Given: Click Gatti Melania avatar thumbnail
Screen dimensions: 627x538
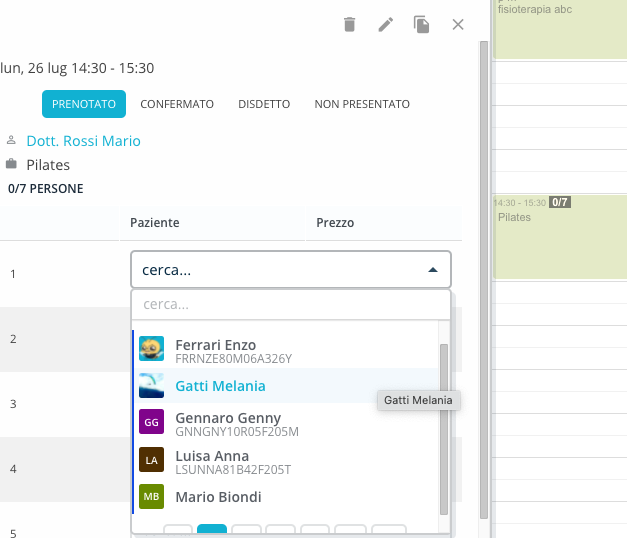Looking at the screenshot, I should tap(152, 386).
